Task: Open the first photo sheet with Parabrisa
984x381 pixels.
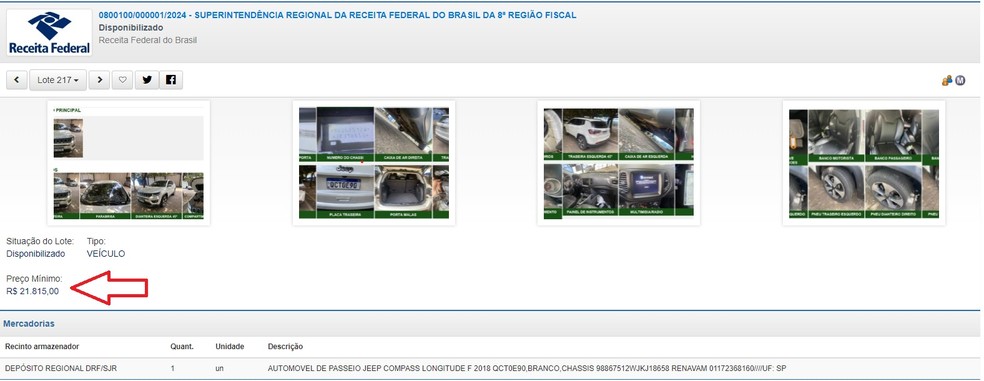Action: tap(129, 163)
